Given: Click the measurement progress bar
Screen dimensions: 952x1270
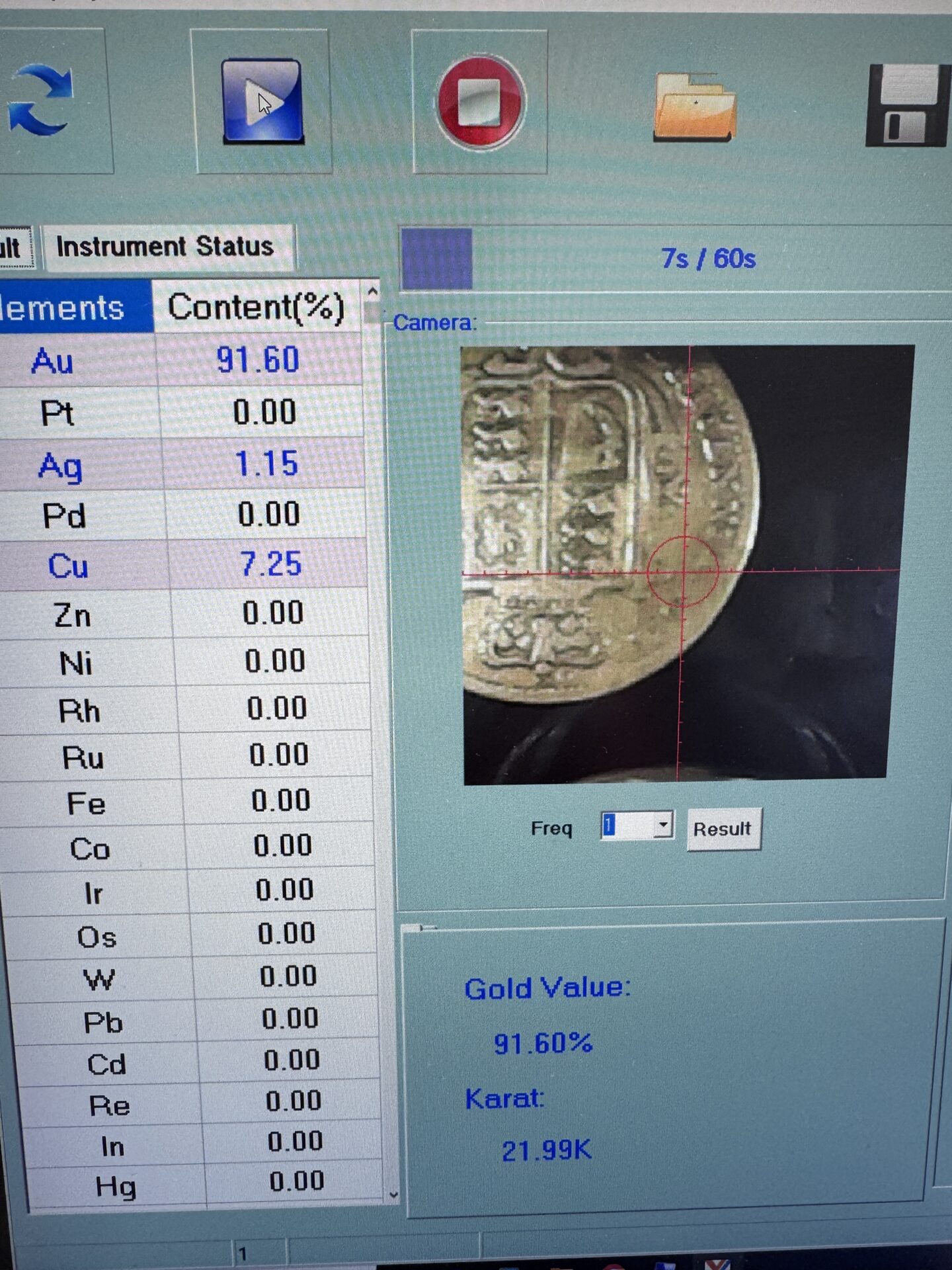Looking at the screenshot, I should coord(674,259).
